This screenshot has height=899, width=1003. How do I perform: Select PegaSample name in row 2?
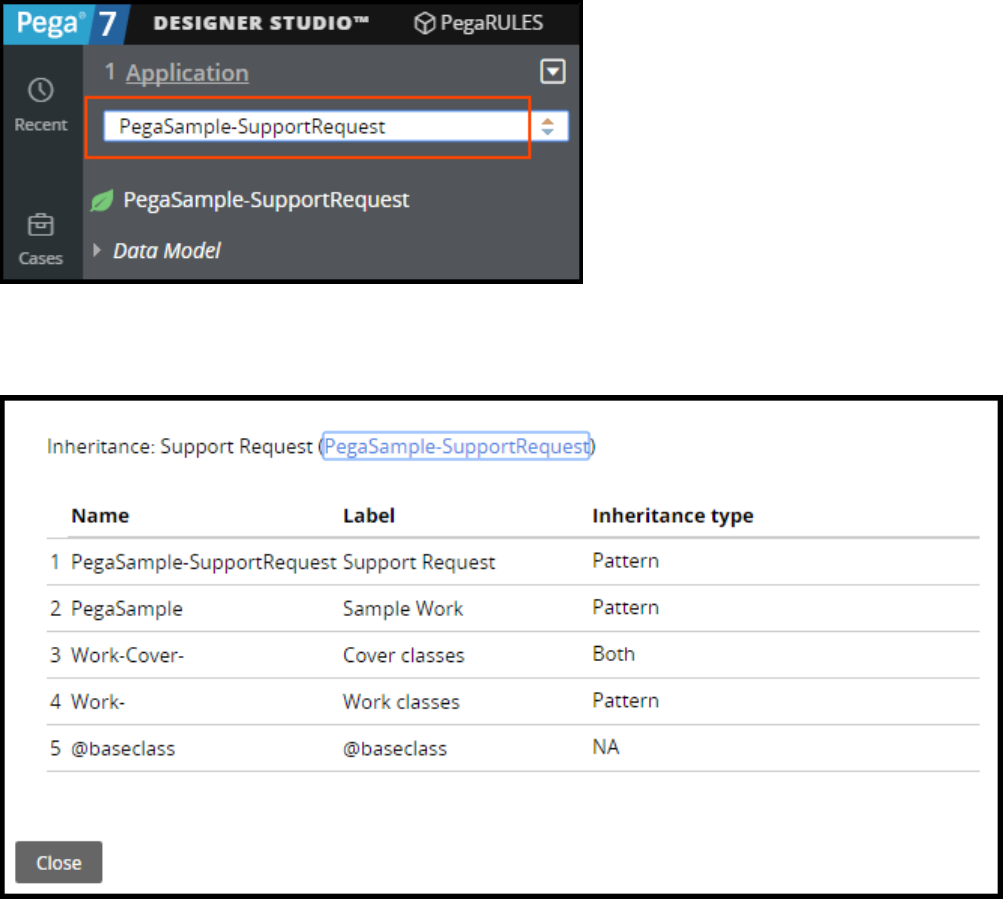127,609
